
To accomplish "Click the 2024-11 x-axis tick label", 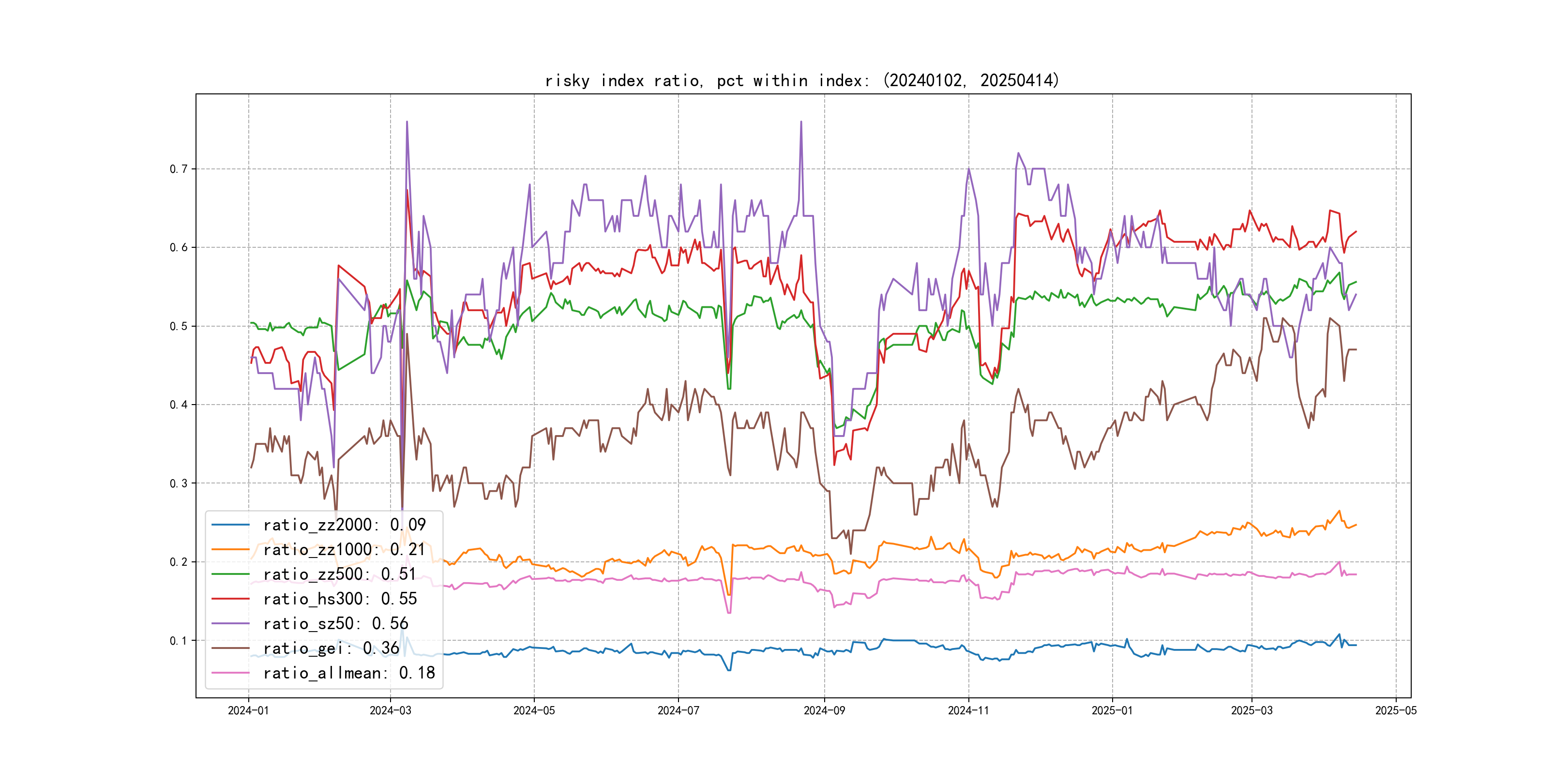I will pyautogui.click(x=968, y=710).
